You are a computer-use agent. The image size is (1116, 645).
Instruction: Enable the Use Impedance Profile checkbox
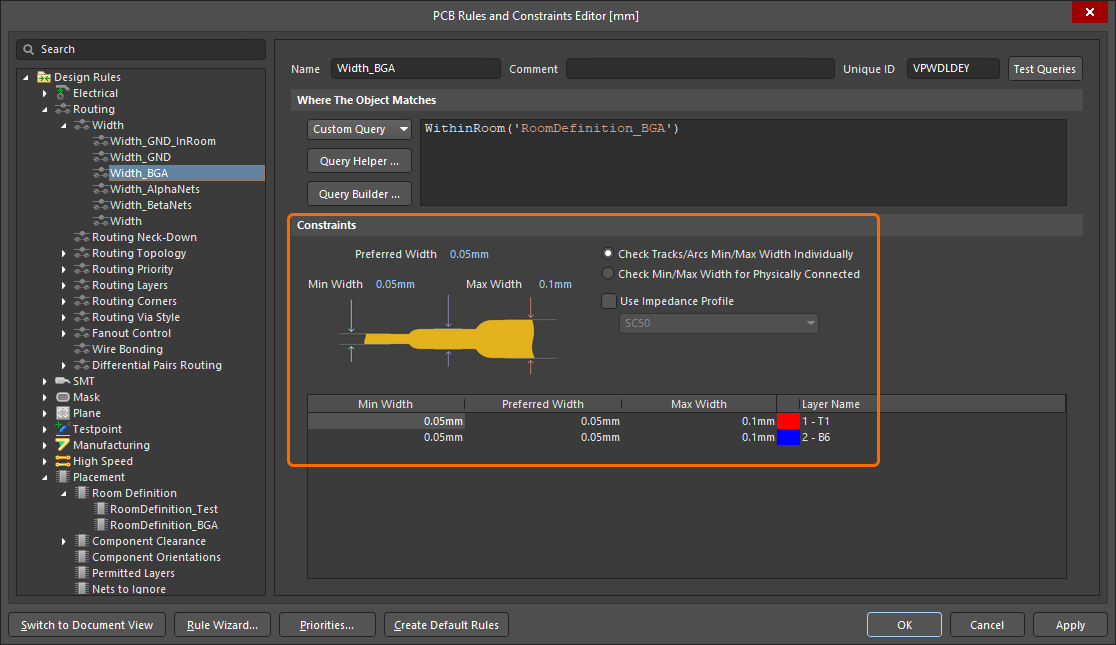(x=609, y=301)
